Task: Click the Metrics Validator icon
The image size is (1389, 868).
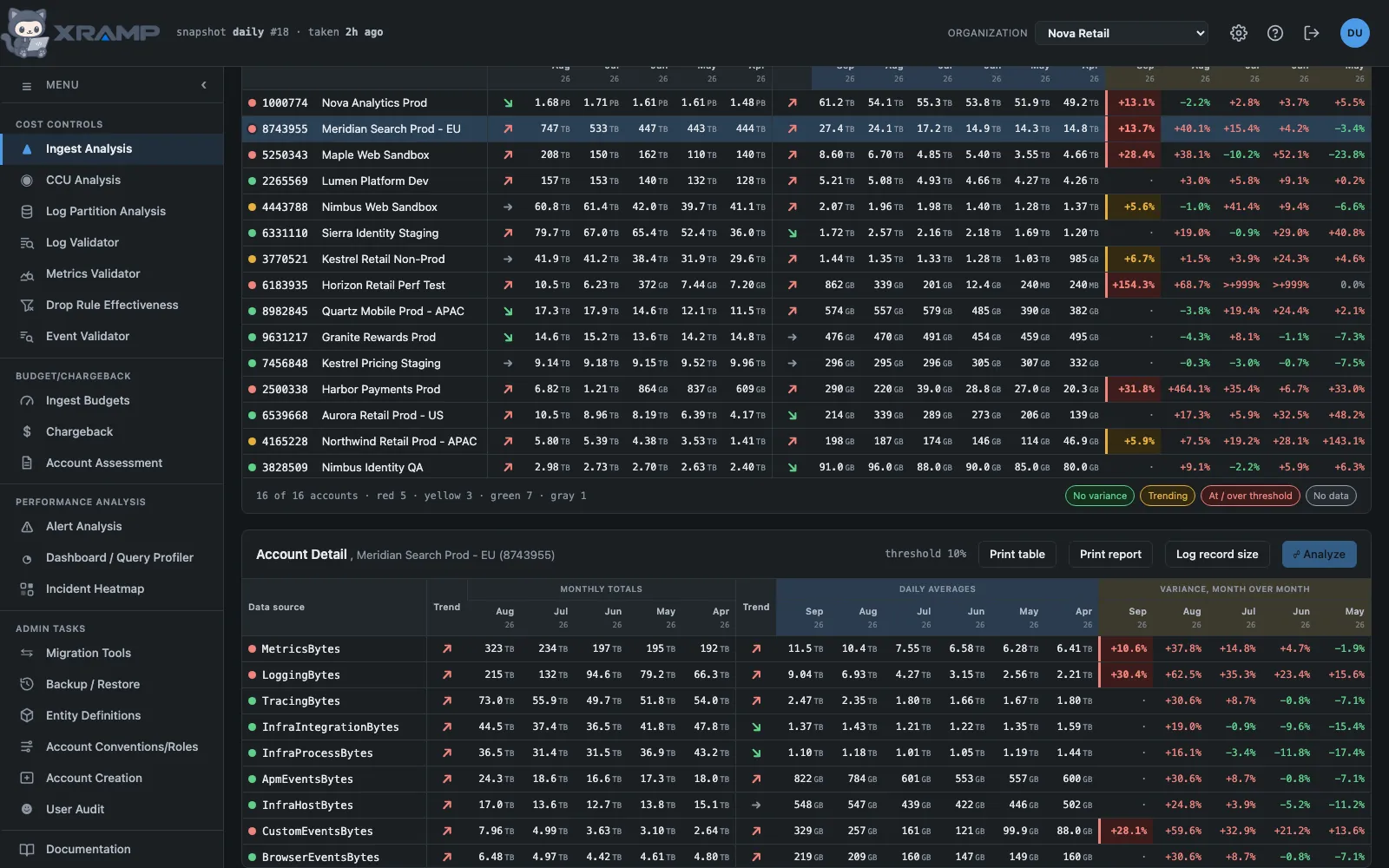Action: point(27,274)
